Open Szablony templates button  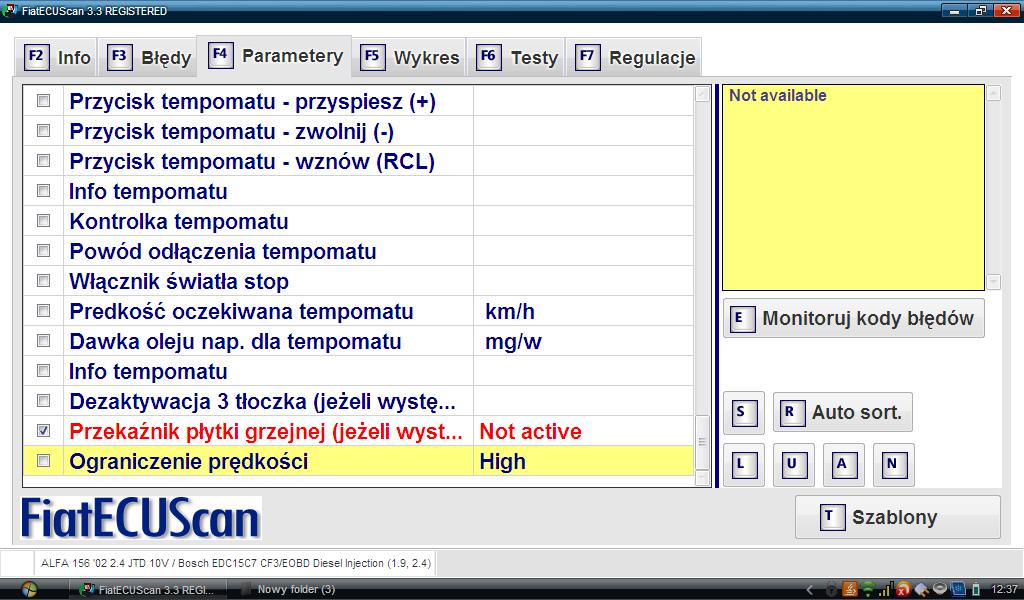[897, 517]
